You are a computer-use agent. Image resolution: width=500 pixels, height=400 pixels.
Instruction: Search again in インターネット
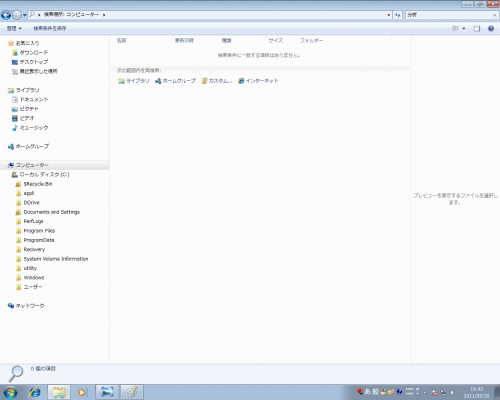click(258, 81)
